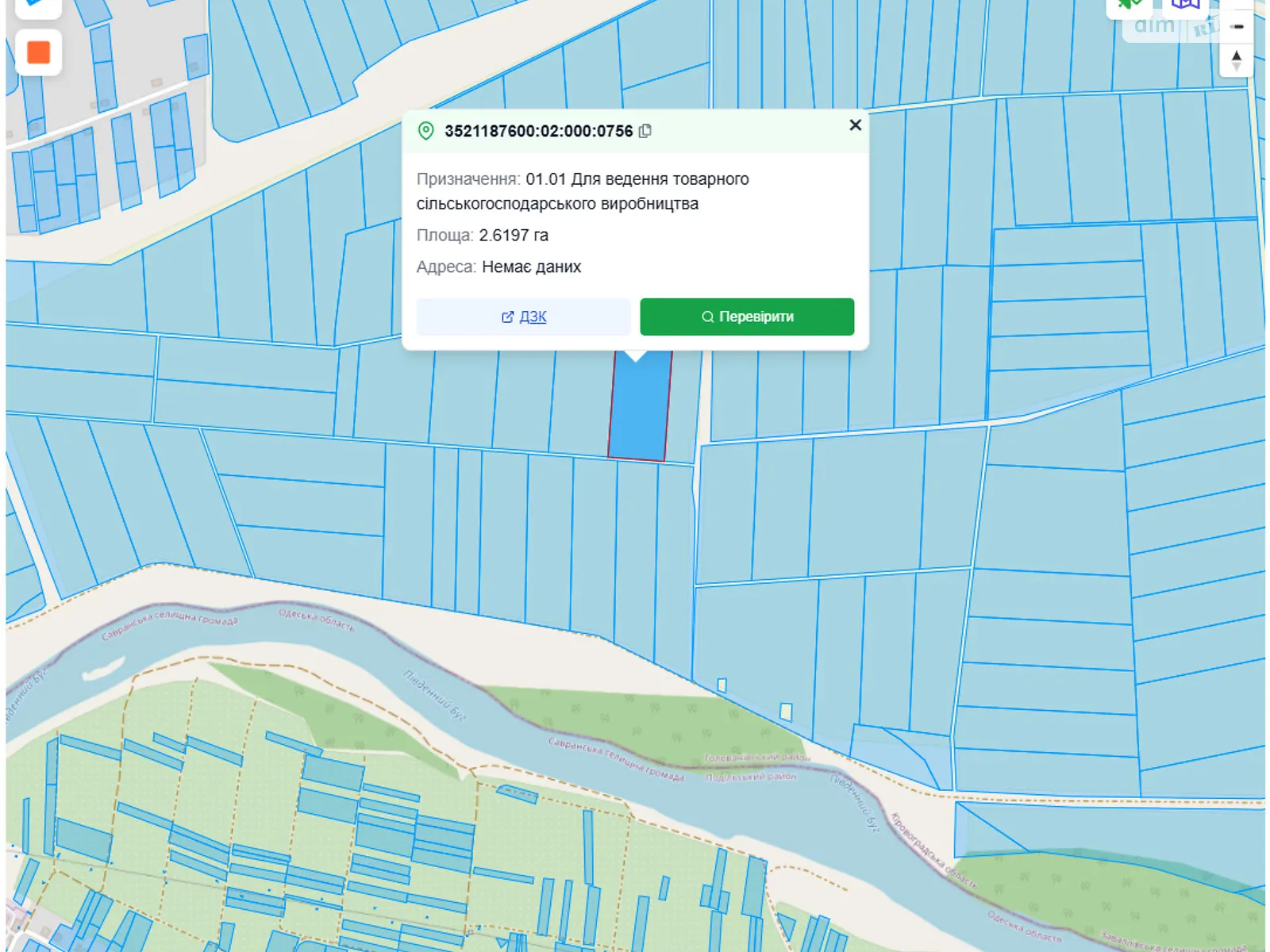Click the green icon button at top

pos(1128,5)
